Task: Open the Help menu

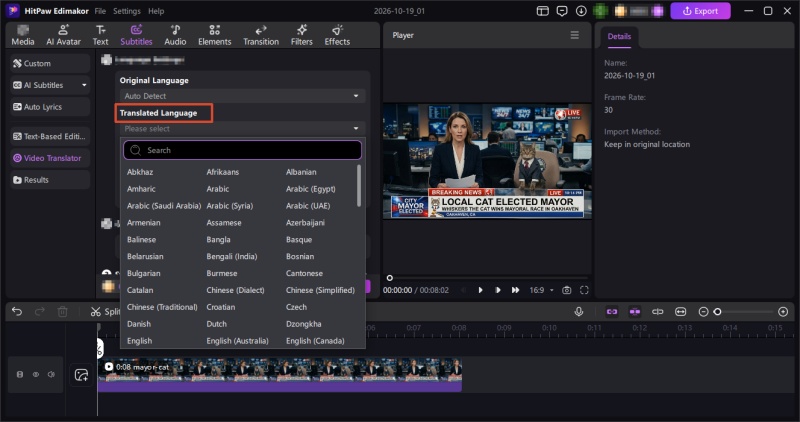Action: [156, 11]
